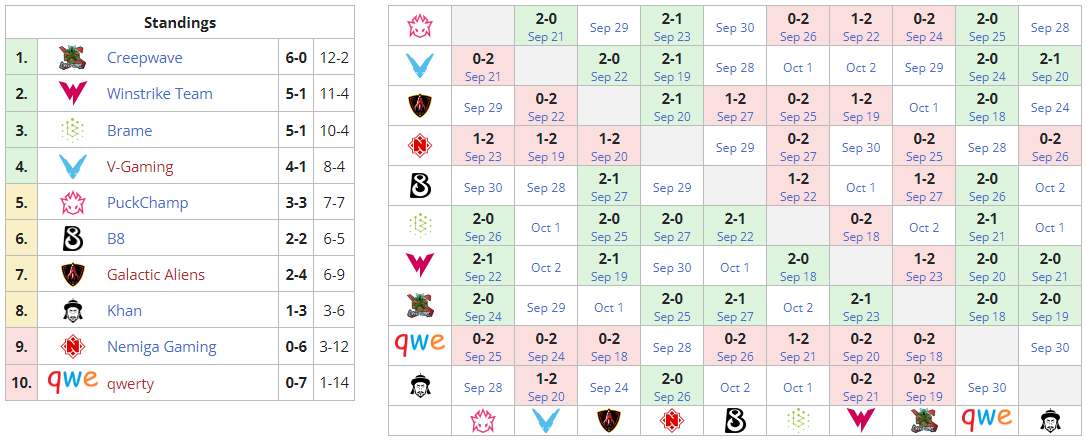Open the Winstrike Team logo in the Standings list
The image size is (1087, 444).
pyautogui.click(x=73, y=94)
